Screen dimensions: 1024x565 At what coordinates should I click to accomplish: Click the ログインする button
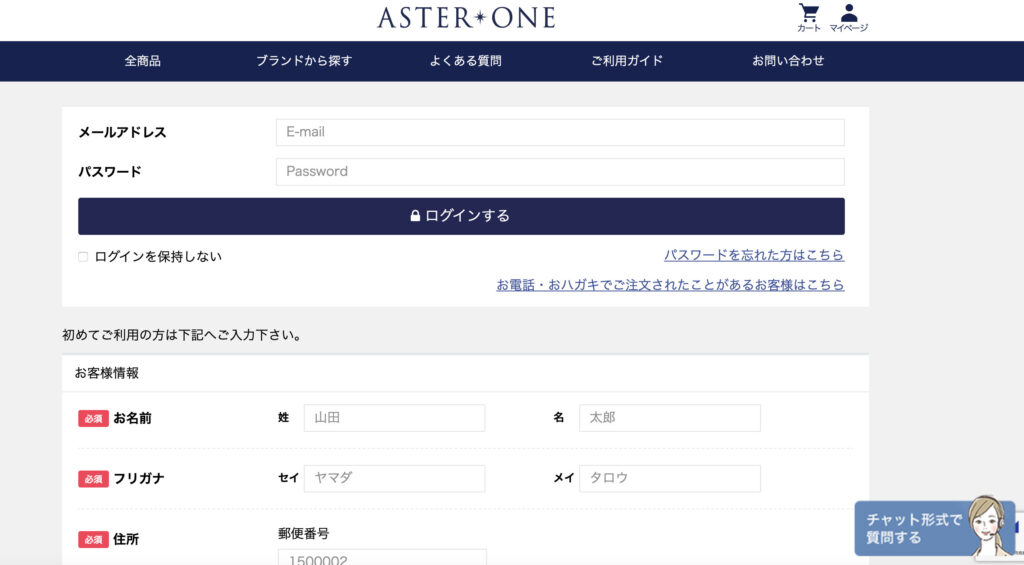[461, 216]
